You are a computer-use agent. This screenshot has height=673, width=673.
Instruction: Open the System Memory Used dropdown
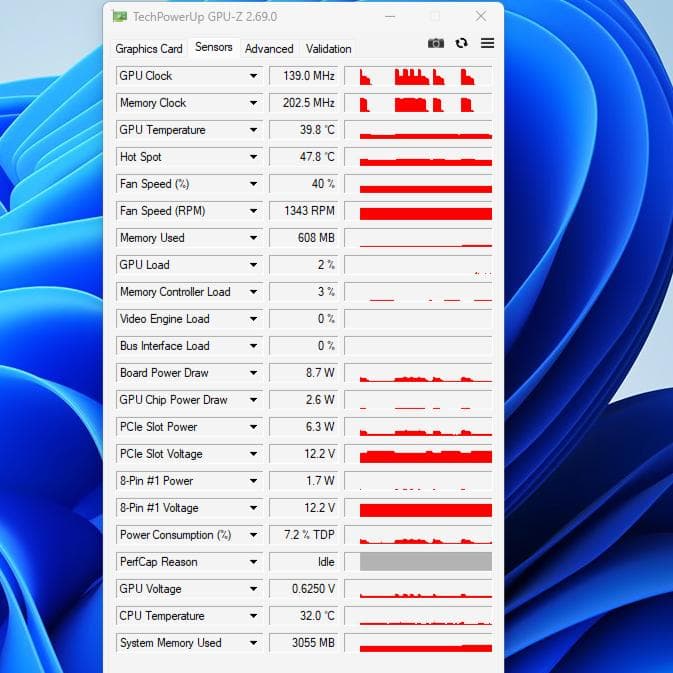254,644
